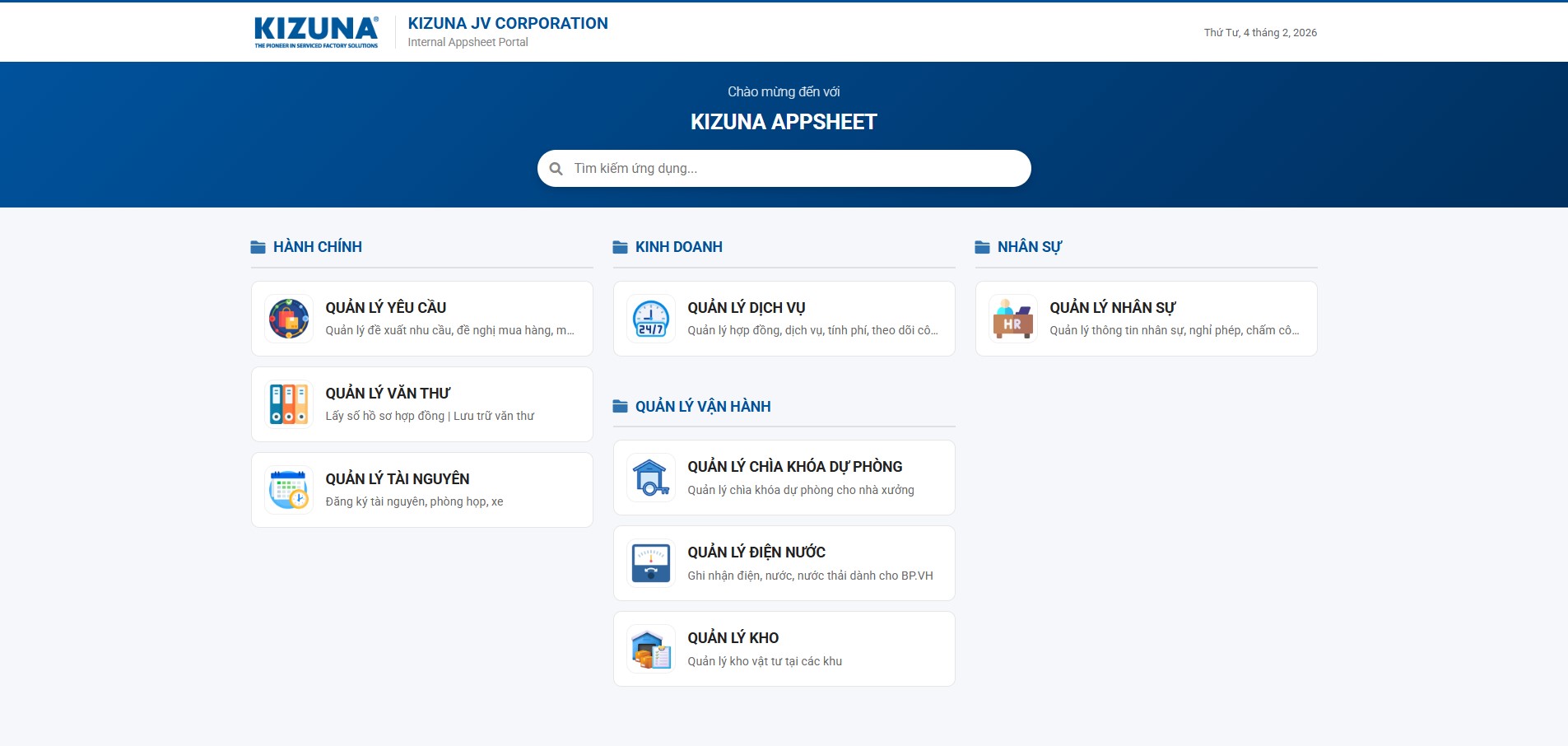Click the 24/7 clock icon for Quản Lý Dịch Vụ
This screenshot has width=1568, height=746.
coord(650,319)
